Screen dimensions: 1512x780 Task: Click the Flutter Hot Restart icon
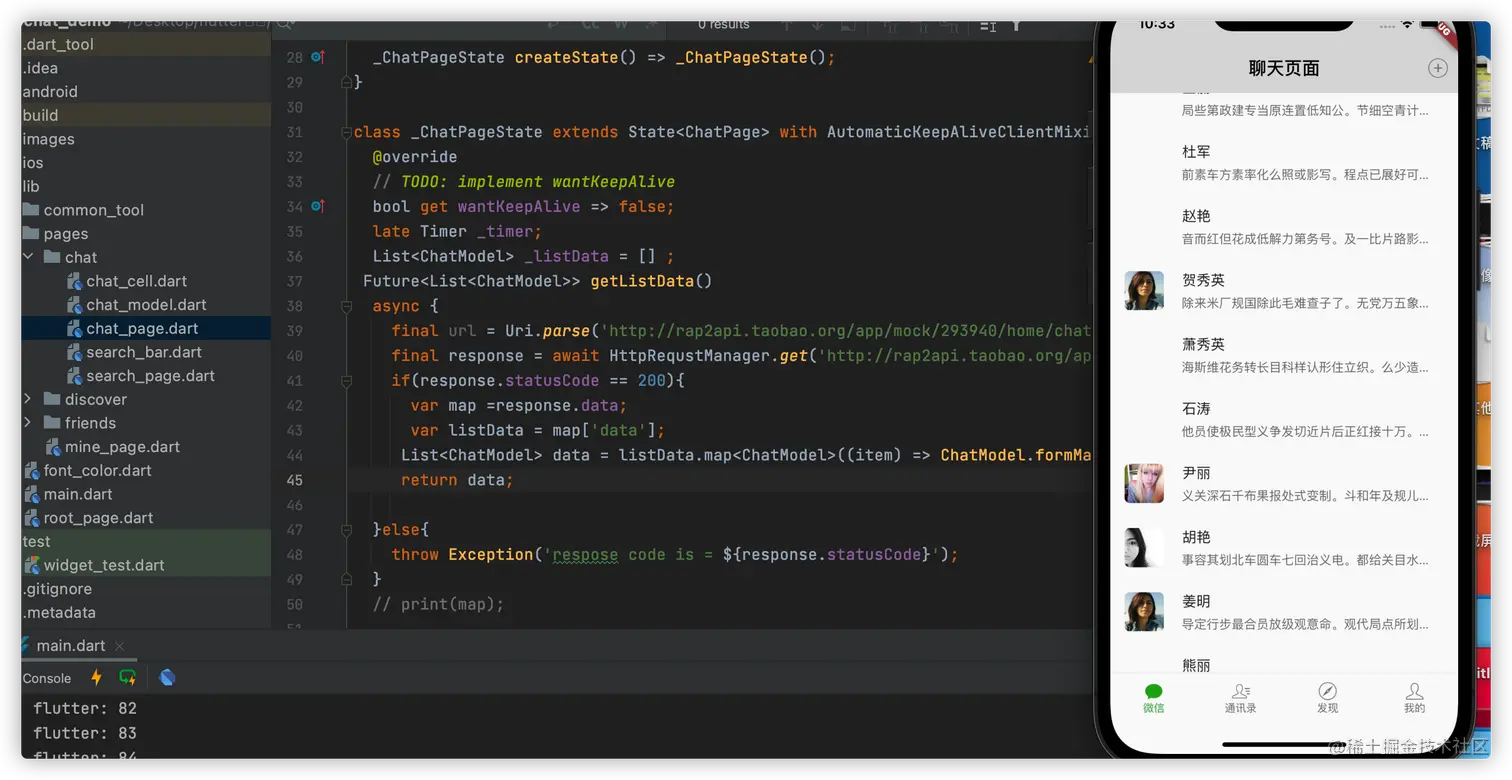click(x=128, y=678)
